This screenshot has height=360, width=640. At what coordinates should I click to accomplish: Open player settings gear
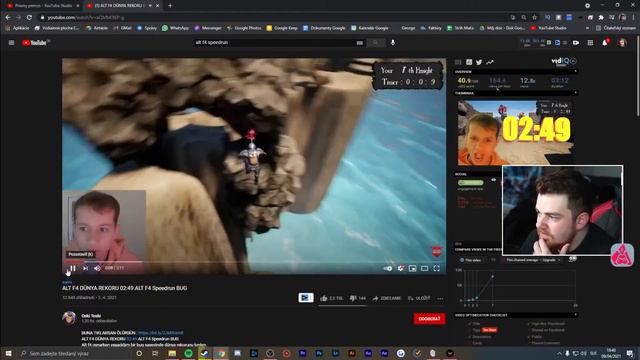point(401,268)
